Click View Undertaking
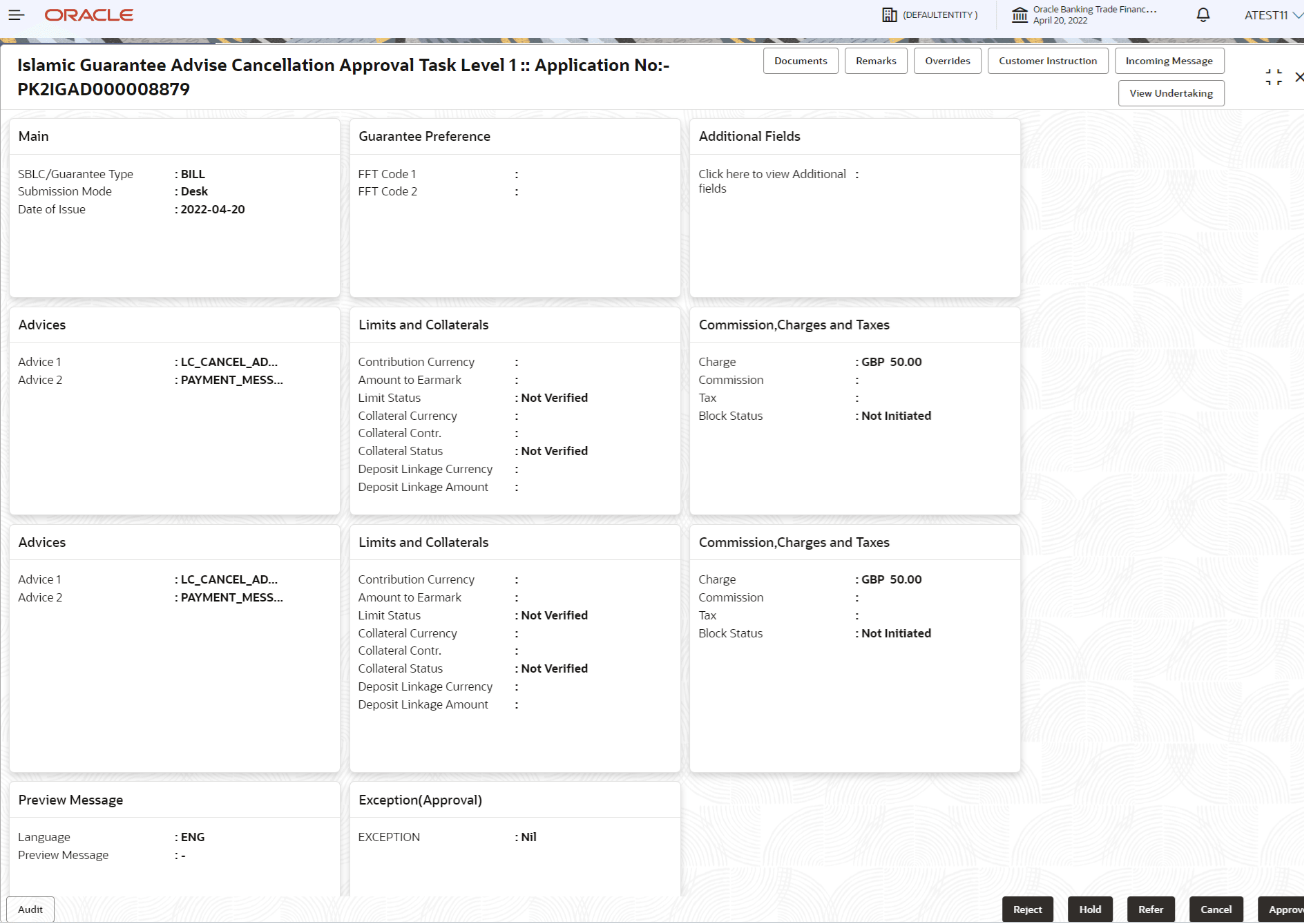 coord(1171,93)
